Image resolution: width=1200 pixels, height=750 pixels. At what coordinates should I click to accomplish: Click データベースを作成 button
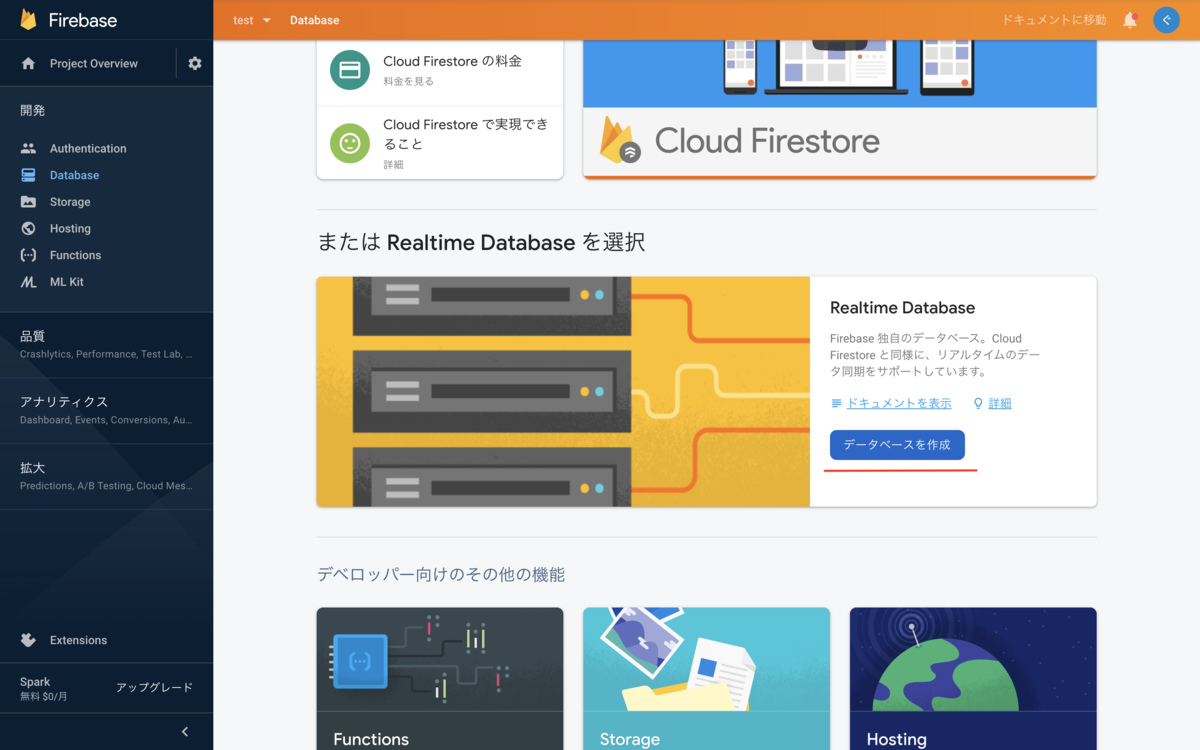[897, 445]
